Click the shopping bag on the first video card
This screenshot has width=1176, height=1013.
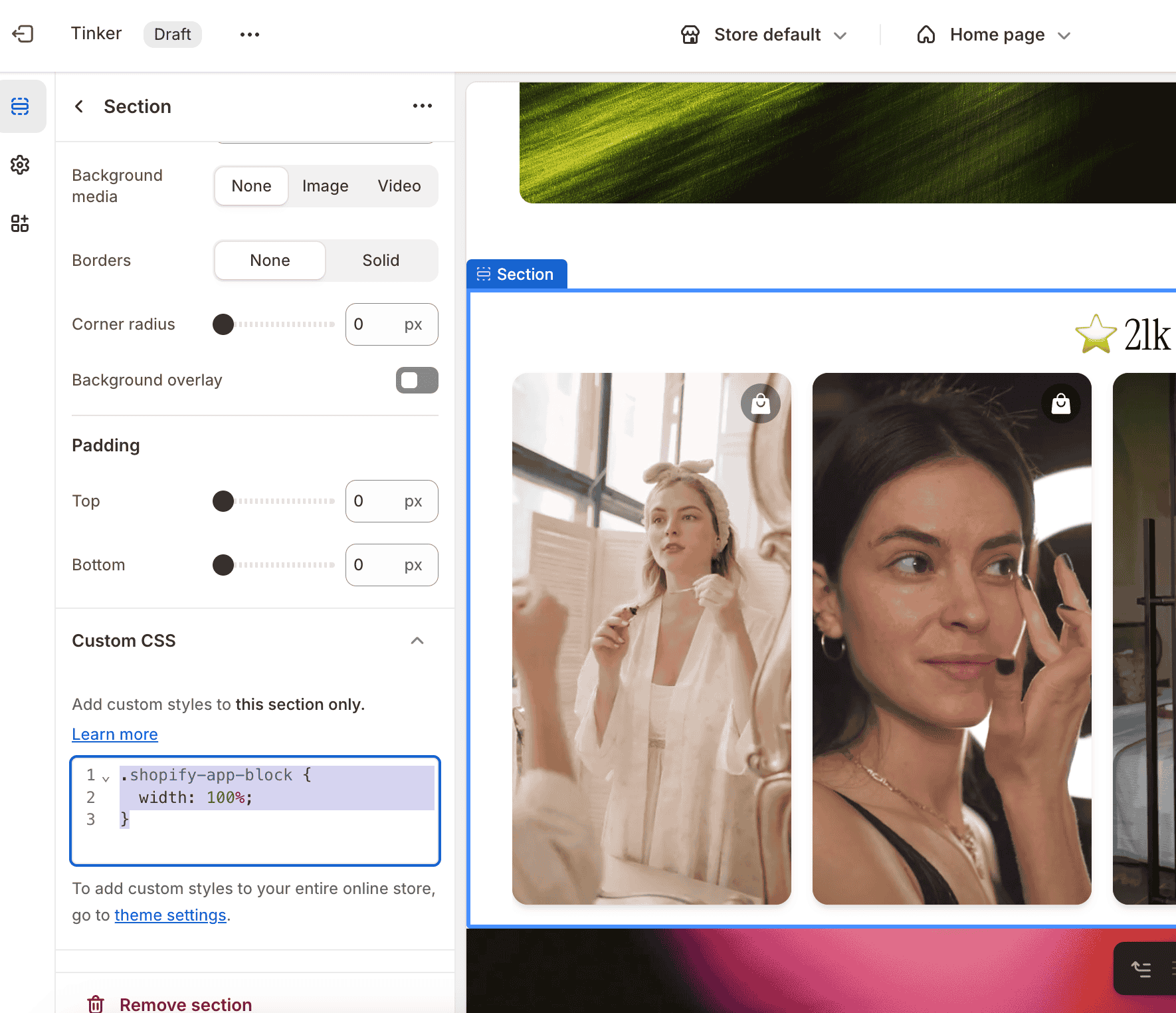[x=760, y=403]
